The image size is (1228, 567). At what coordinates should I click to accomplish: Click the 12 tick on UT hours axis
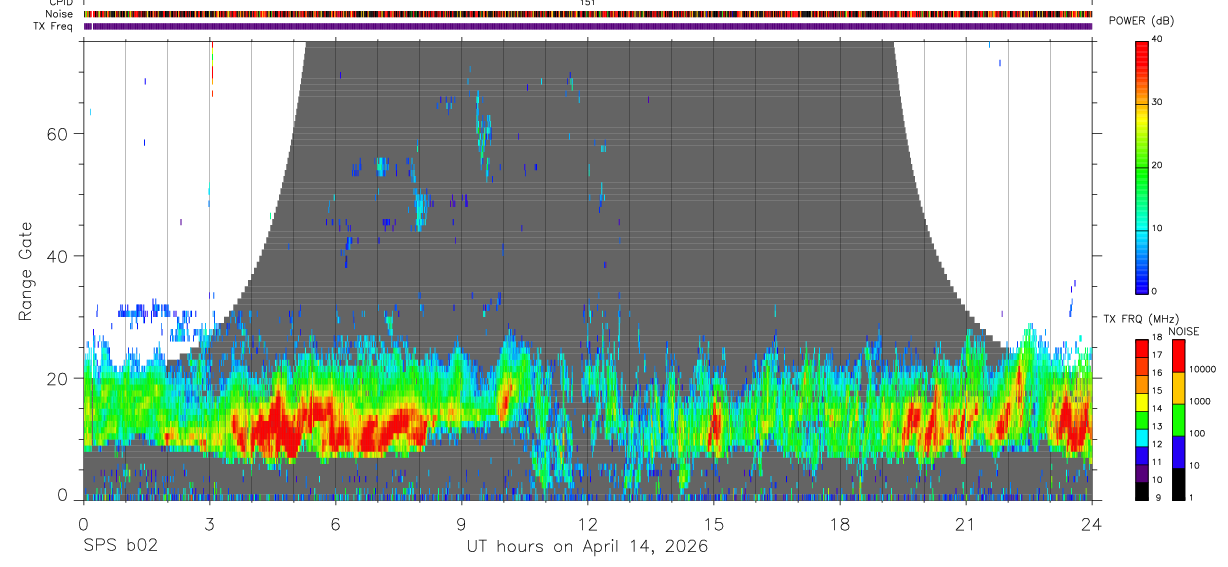pos(587,523)
